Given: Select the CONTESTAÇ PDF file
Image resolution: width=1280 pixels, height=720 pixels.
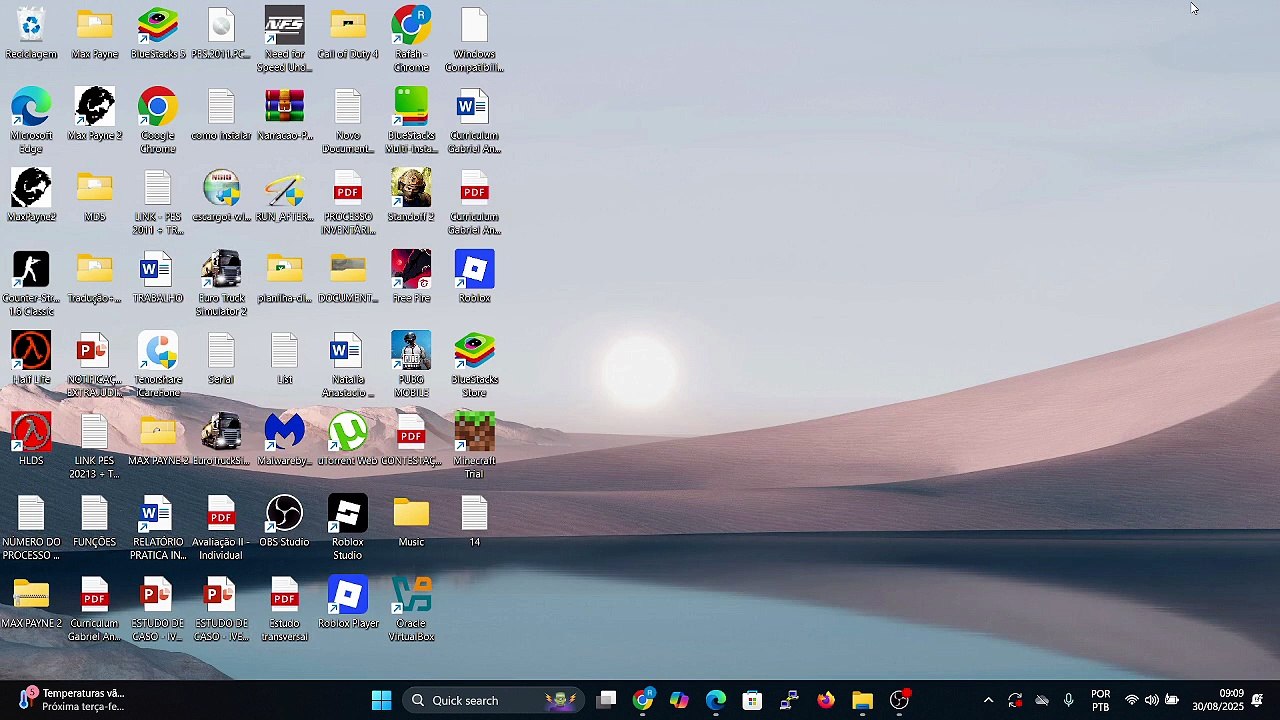Looking at the screenshot, I should [x=411, y=440].
